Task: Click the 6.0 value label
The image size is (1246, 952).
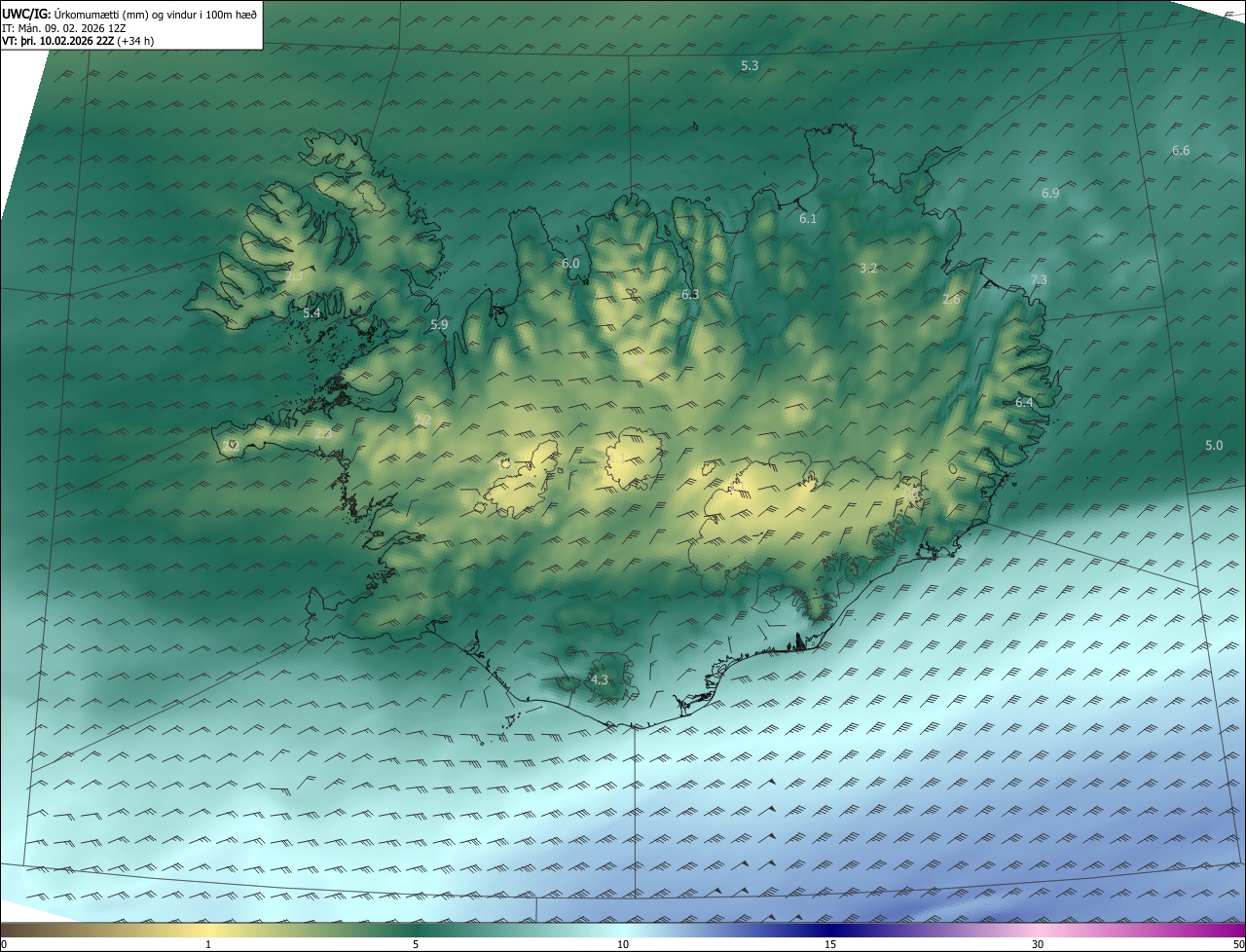Action: click(570, 263)
